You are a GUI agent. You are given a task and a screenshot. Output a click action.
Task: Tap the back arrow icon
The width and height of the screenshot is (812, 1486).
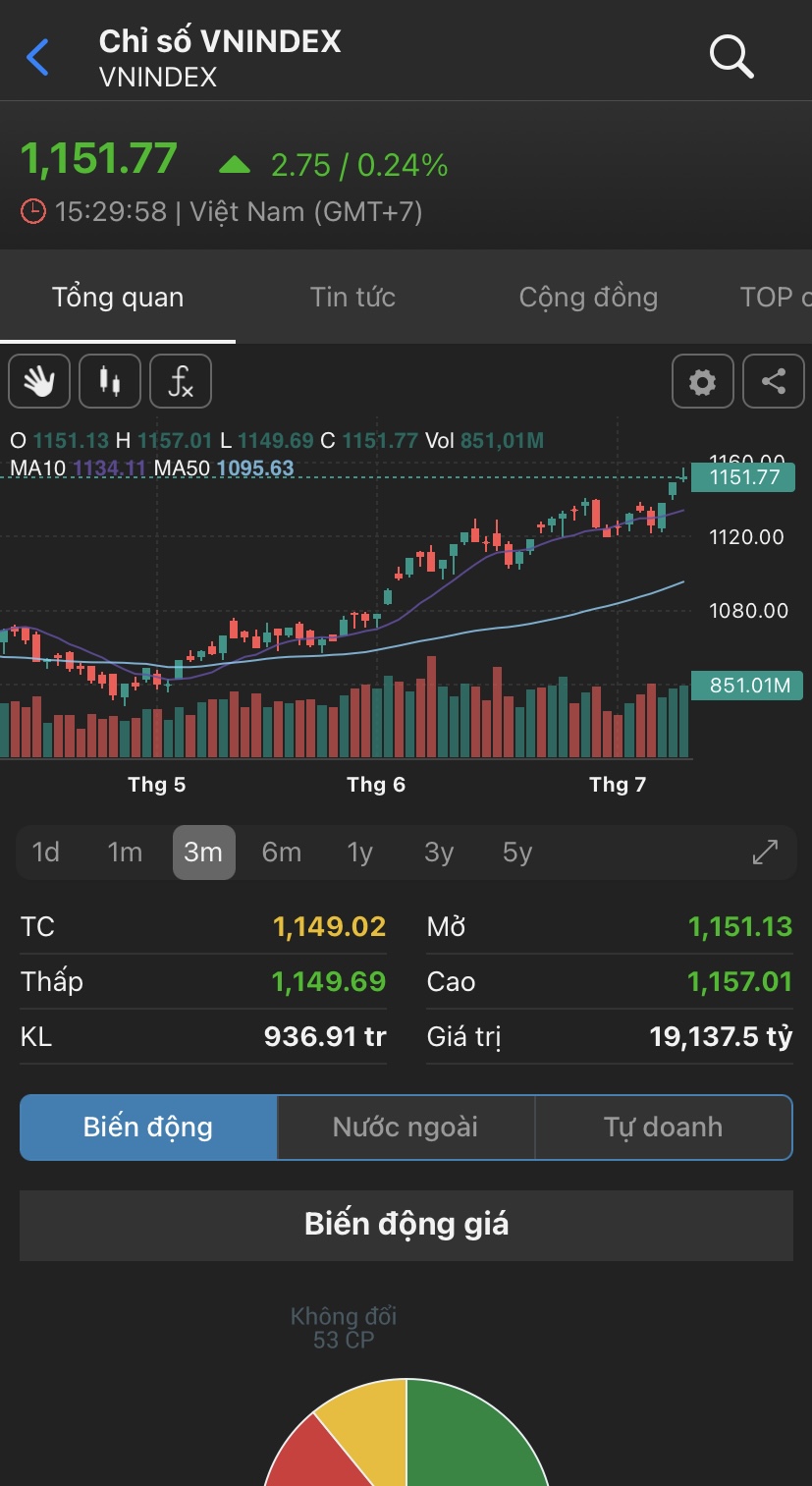[x=37, y=58]
